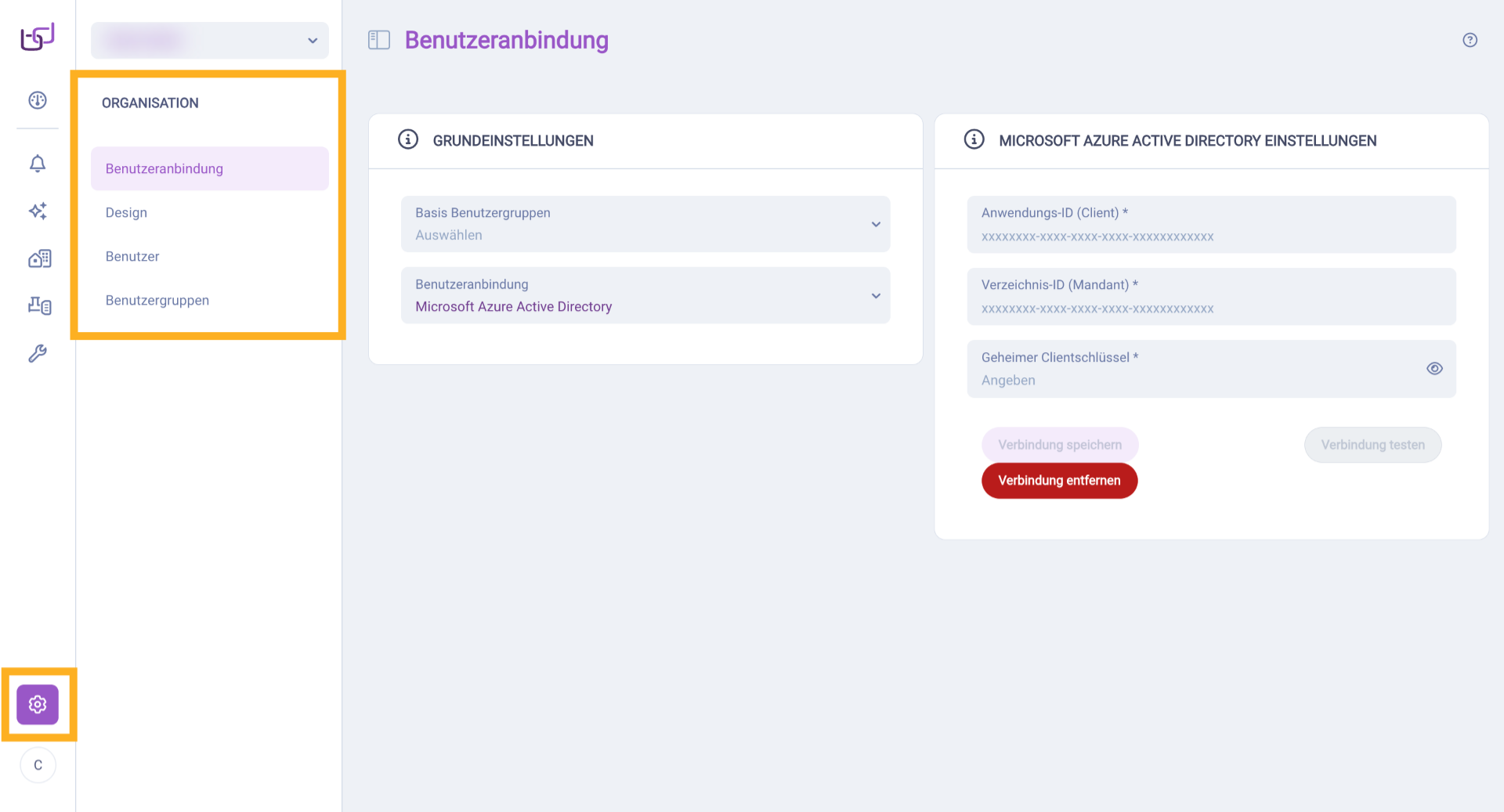Click the Grundeinstellungen info icon
Screen dimensions: 1504x812
(x=407, y=139)
